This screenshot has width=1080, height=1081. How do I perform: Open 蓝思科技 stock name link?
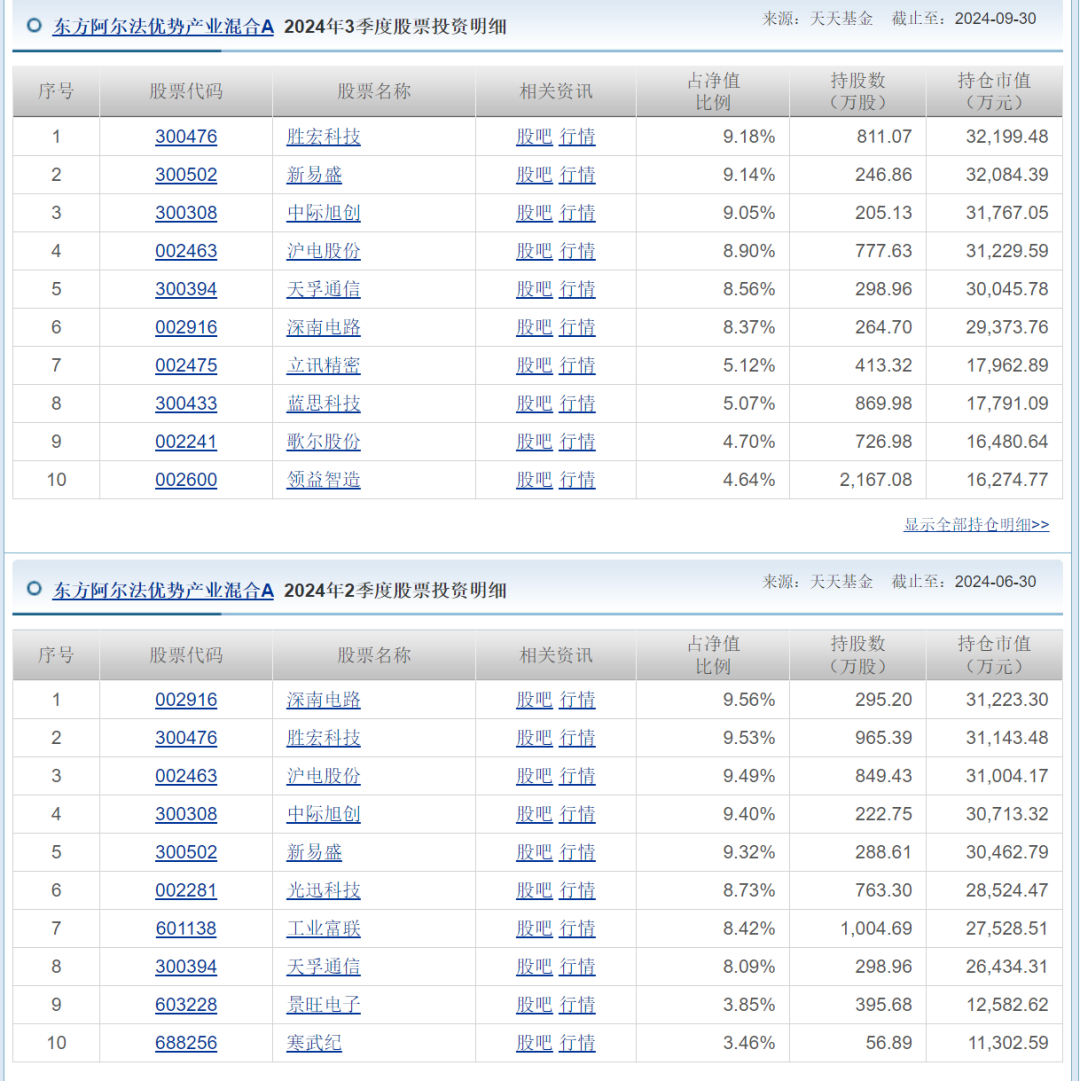click(x=323, y=403)
